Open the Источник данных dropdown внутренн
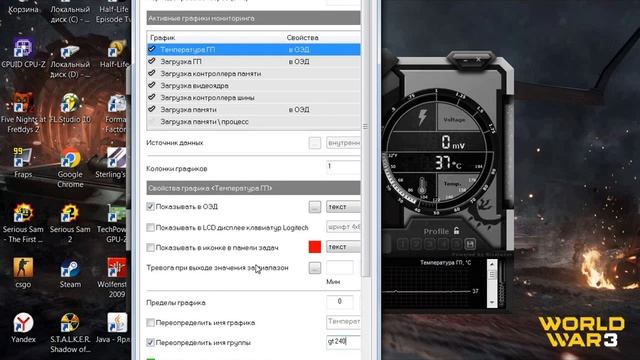This screenshot has height=360, width=640. 343,143
